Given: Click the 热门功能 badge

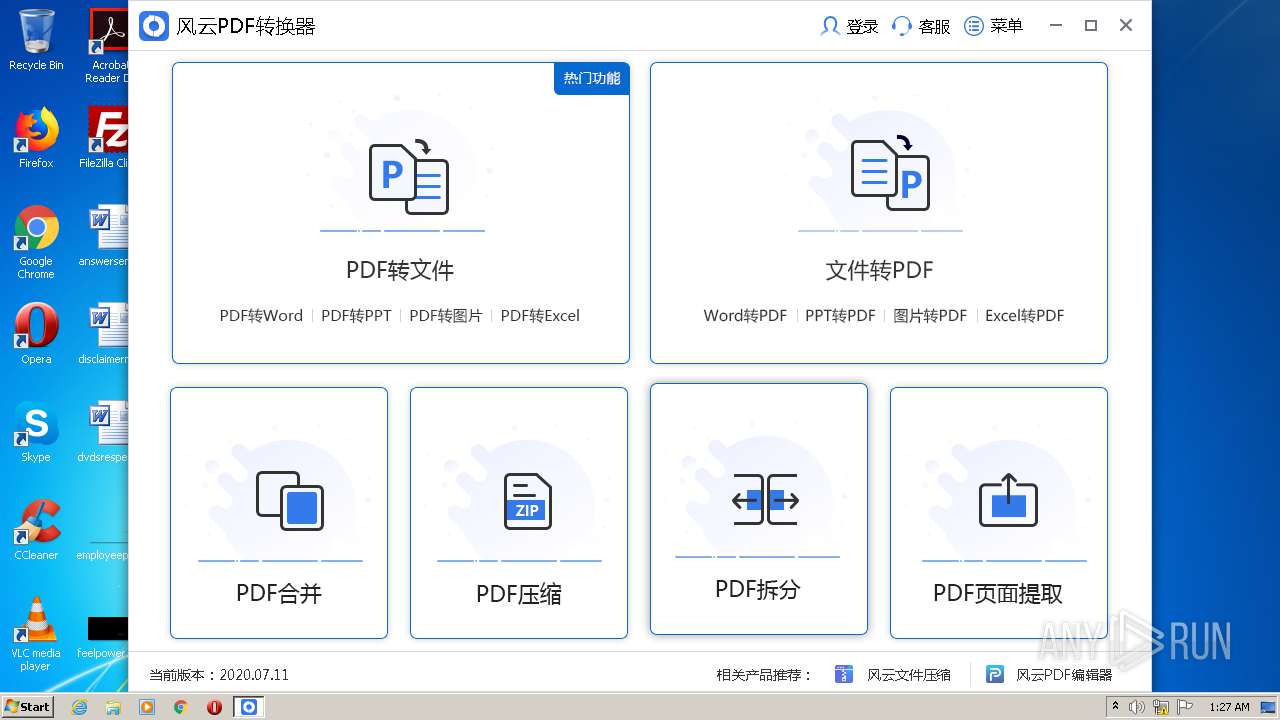Looking at the screenshot, I should point(592,78).
